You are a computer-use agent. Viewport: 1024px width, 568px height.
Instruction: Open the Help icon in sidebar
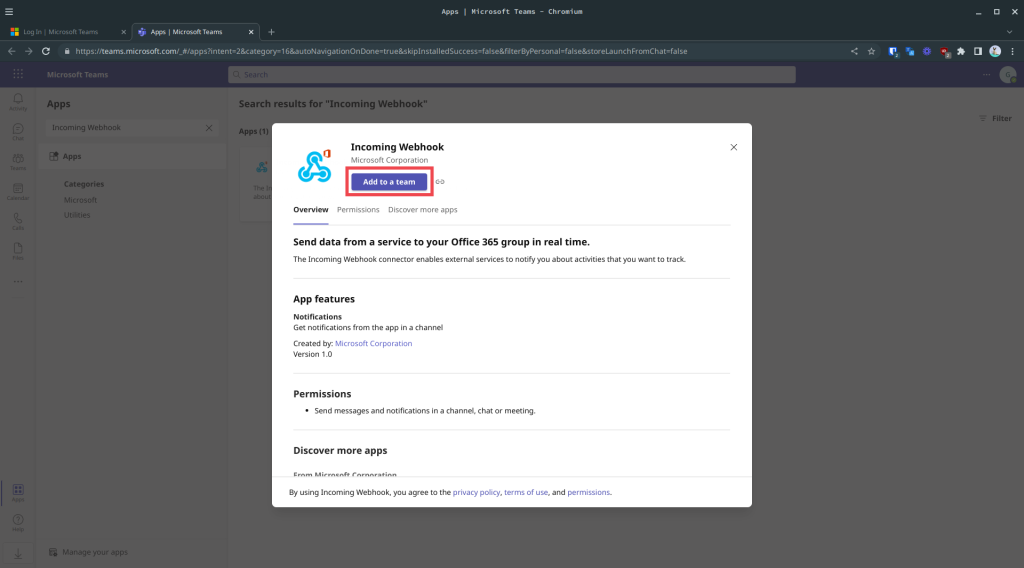[x=18, y=523]
